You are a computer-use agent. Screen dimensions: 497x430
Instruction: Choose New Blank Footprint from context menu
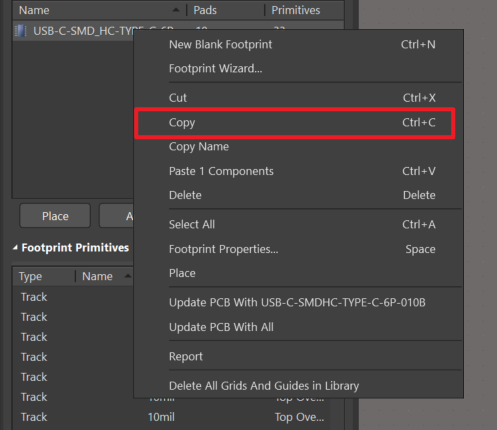[298, 44]
